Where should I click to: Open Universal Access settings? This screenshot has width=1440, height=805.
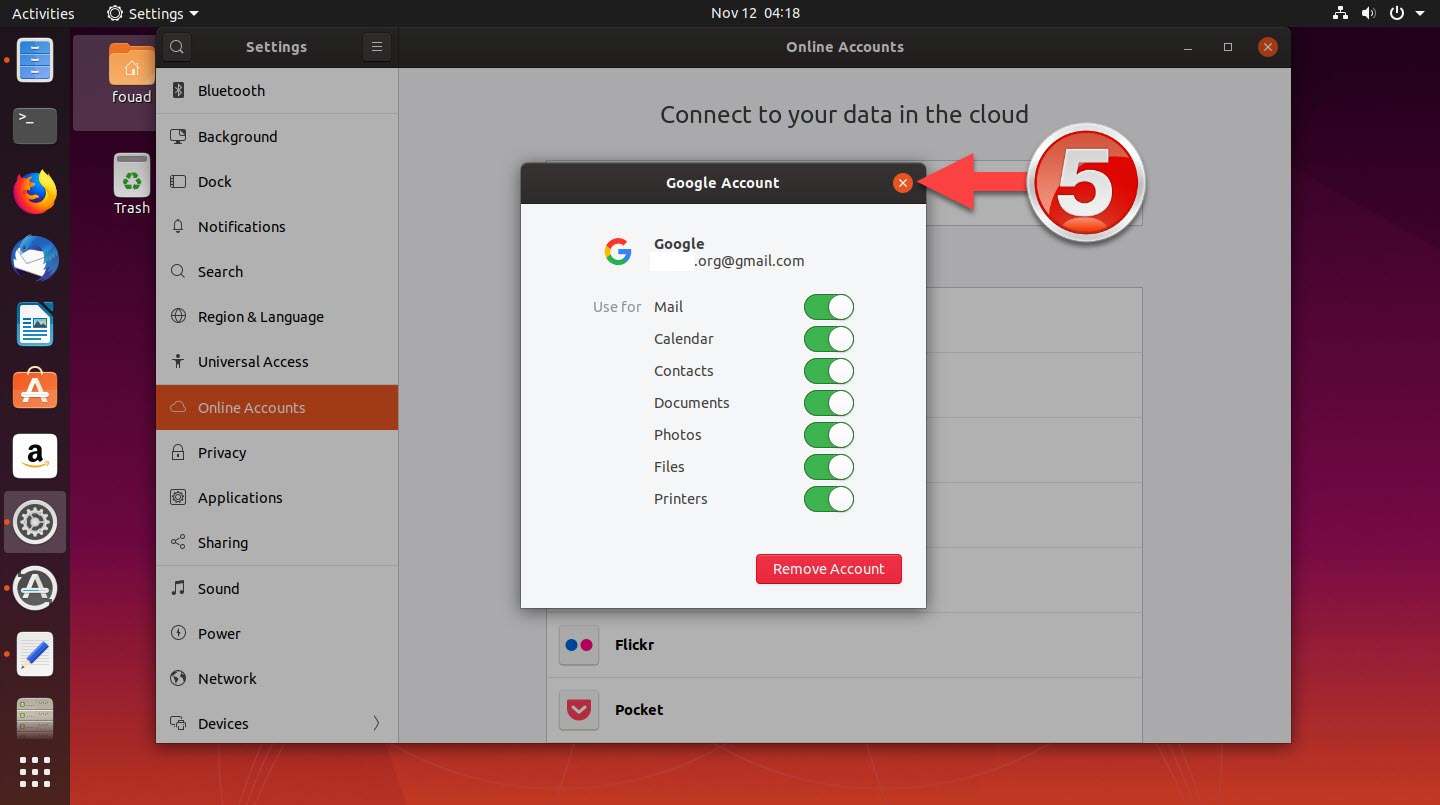click(x=277, y=361)
